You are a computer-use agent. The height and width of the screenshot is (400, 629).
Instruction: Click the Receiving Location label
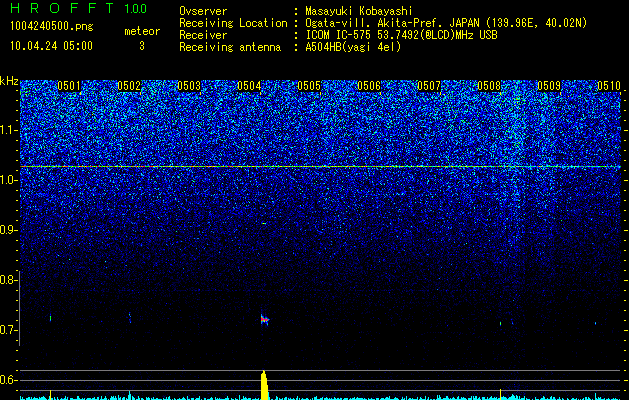[233, 23]
